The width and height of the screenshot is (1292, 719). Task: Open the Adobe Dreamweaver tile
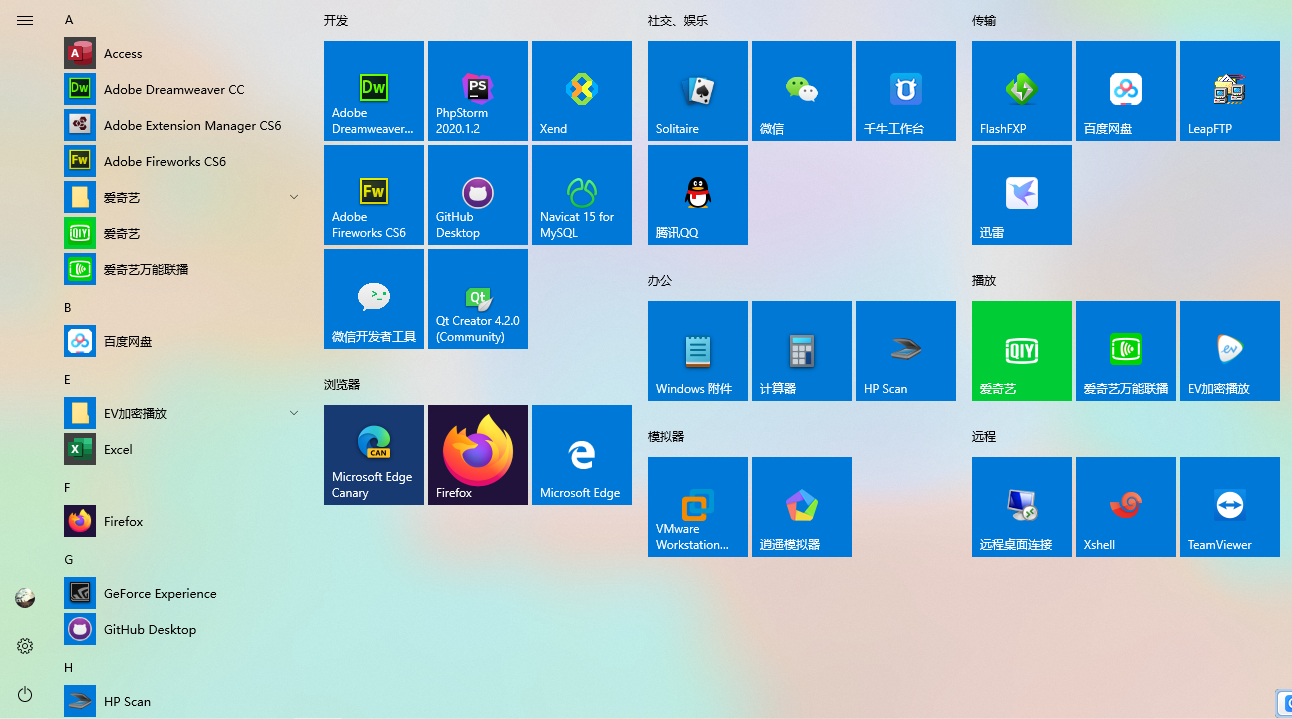pos(374,91)
